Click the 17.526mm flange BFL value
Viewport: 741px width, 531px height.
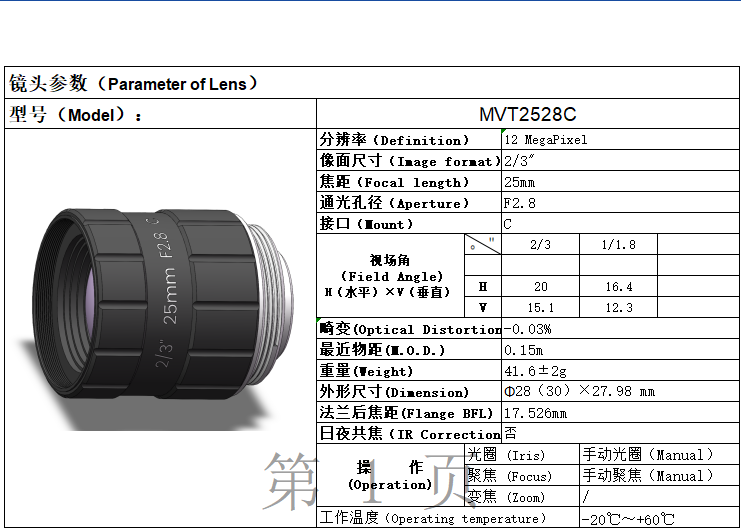click(620, 413)
